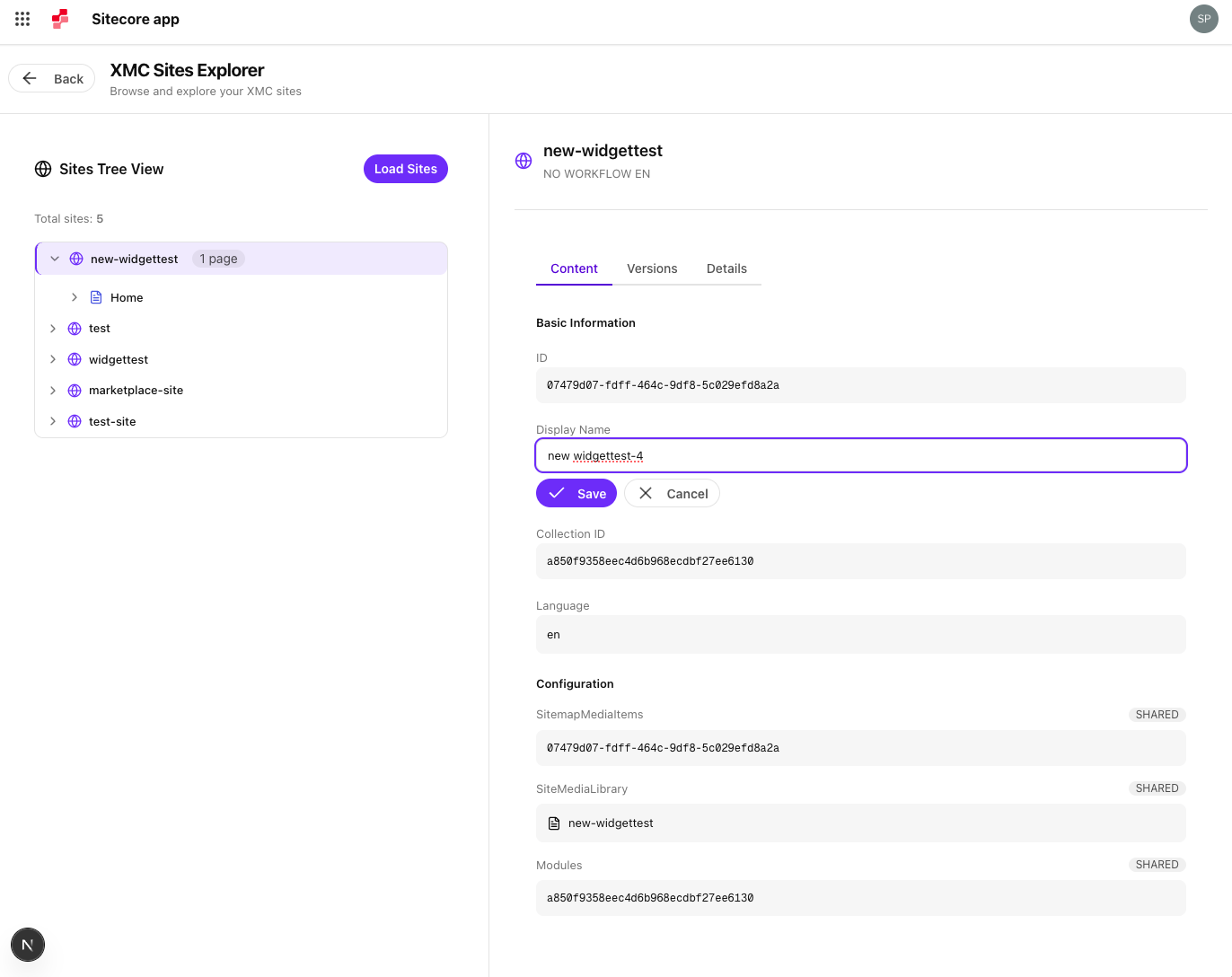This screenshot has height=977, width=1232.
Task: Click the globe icon next to marketplace-site
Action: (x=74, y=390)
